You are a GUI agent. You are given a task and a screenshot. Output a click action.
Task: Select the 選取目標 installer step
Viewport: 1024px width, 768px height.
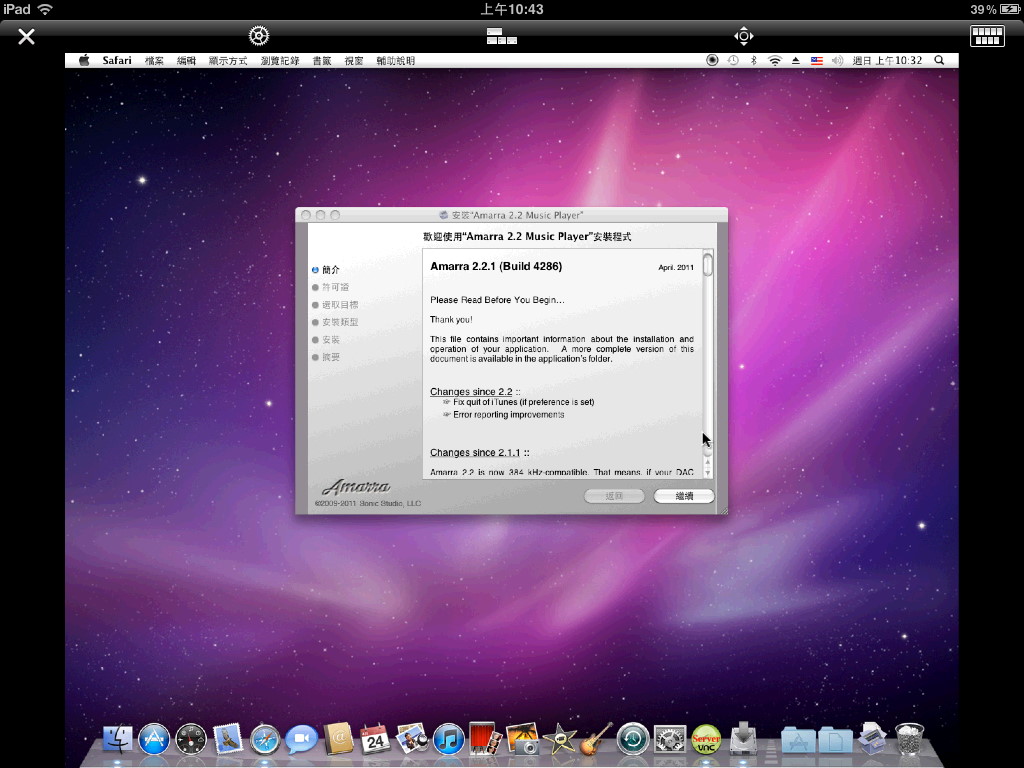(x=335, y=305)
